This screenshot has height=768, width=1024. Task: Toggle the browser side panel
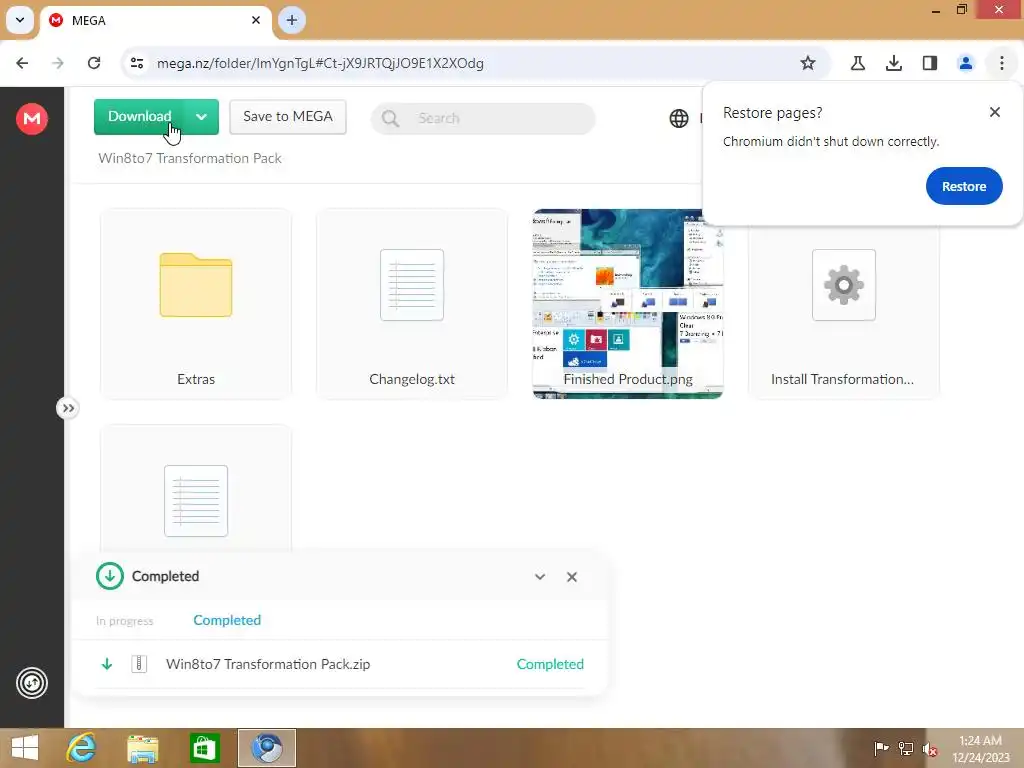point(930,63)
